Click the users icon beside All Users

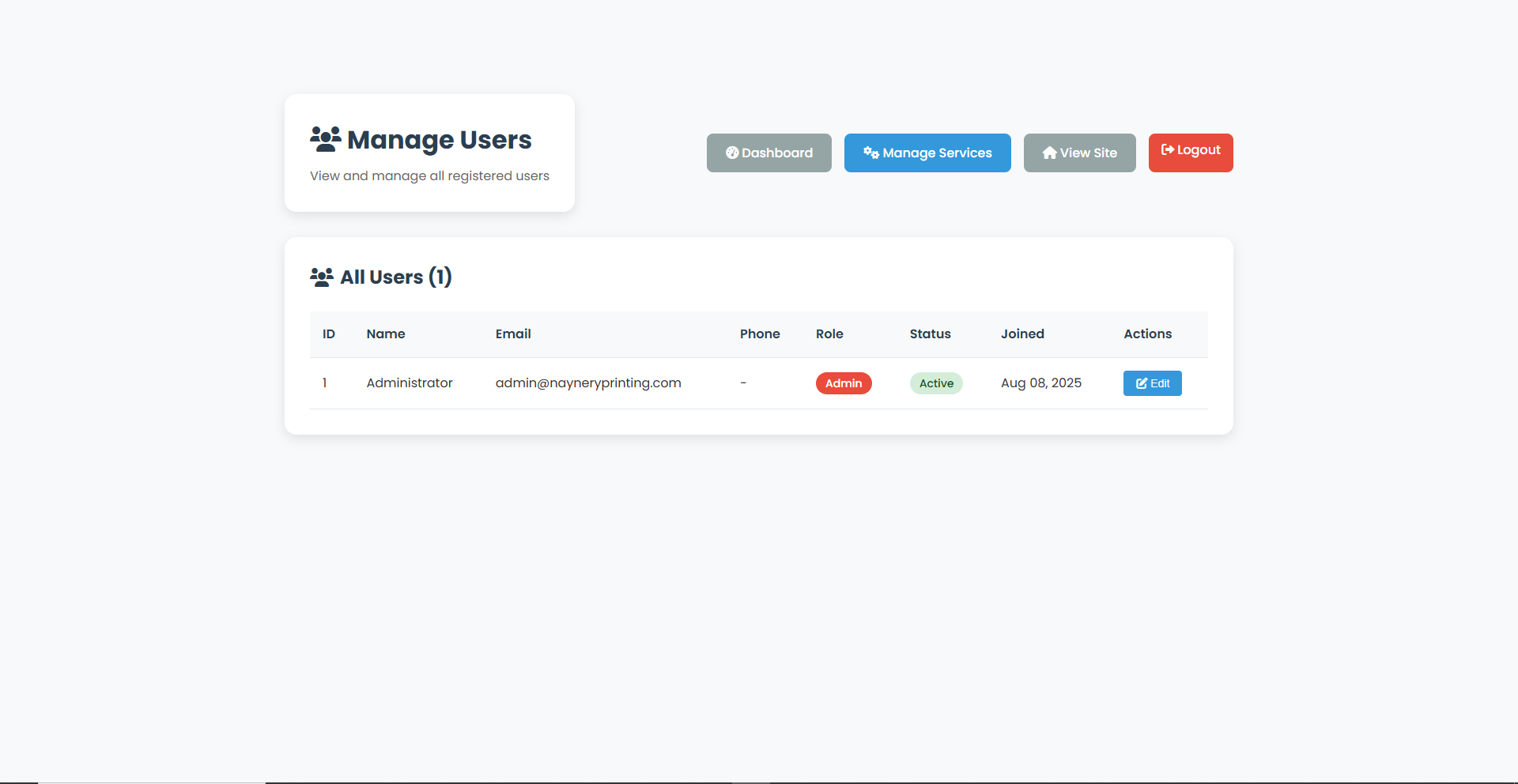click(x=321, y=277)
